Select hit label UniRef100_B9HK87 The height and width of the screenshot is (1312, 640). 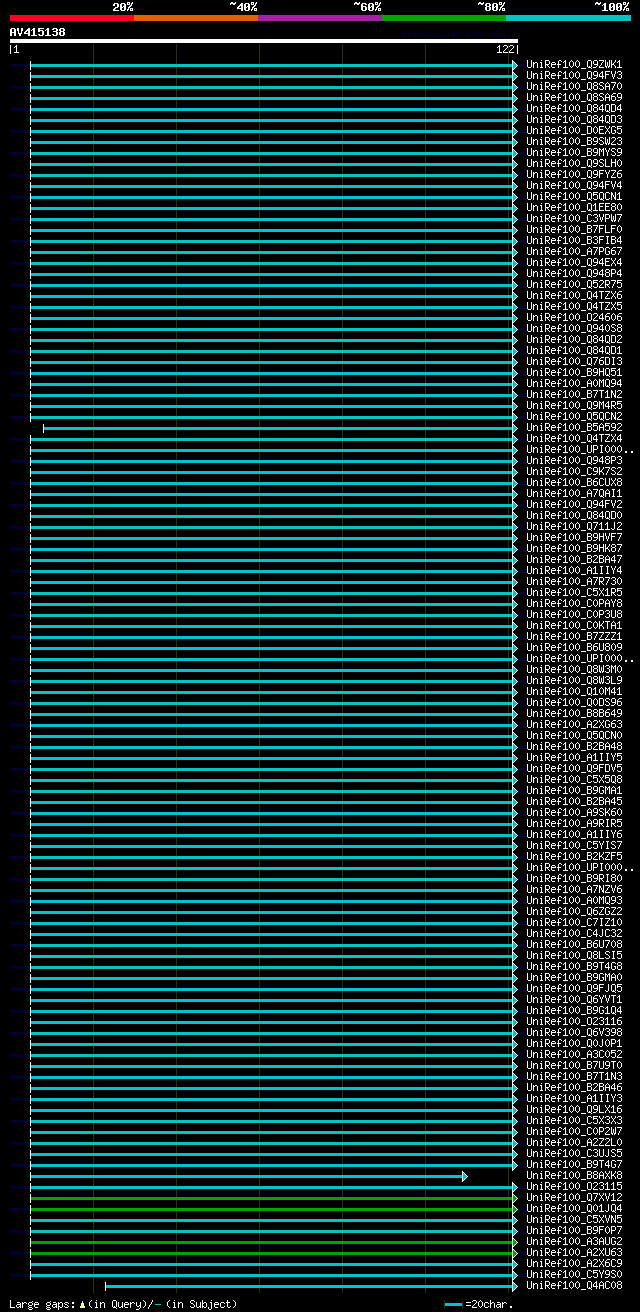tap(574, 549)
